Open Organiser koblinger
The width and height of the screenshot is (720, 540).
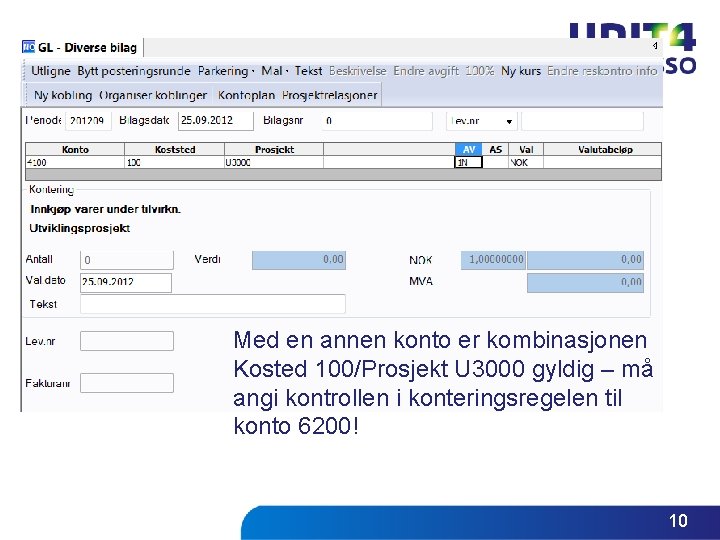click(x=153, y=96)
